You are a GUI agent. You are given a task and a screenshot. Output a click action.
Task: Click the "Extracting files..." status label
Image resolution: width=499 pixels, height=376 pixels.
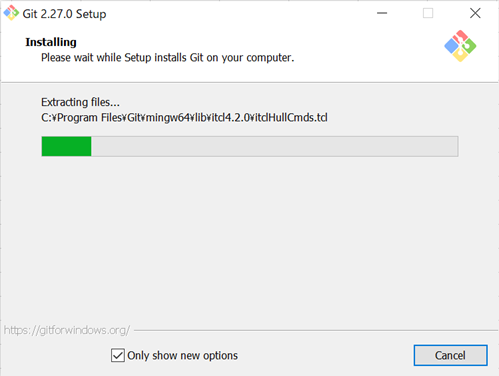click(80, 102)
